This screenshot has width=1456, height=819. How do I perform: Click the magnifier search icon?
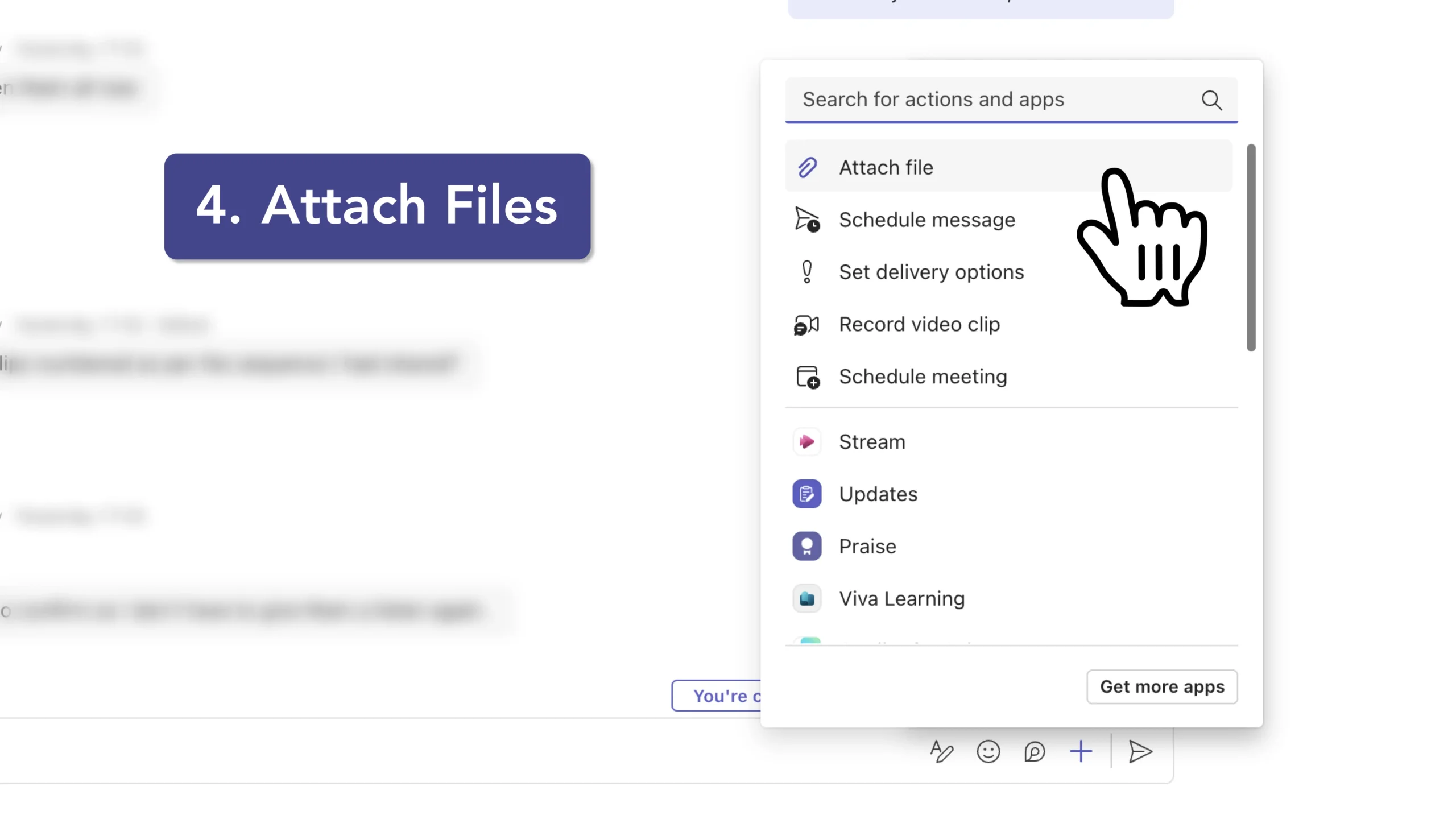(x=1211, y=100)
